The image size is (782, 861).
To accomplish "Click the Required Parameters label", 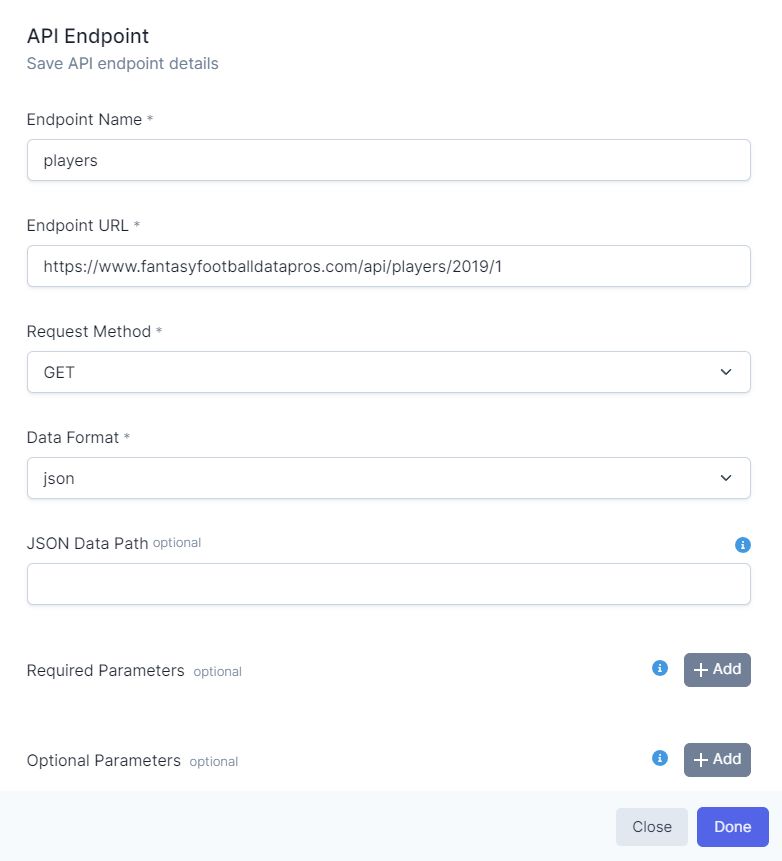I will (x=105, y=670).
